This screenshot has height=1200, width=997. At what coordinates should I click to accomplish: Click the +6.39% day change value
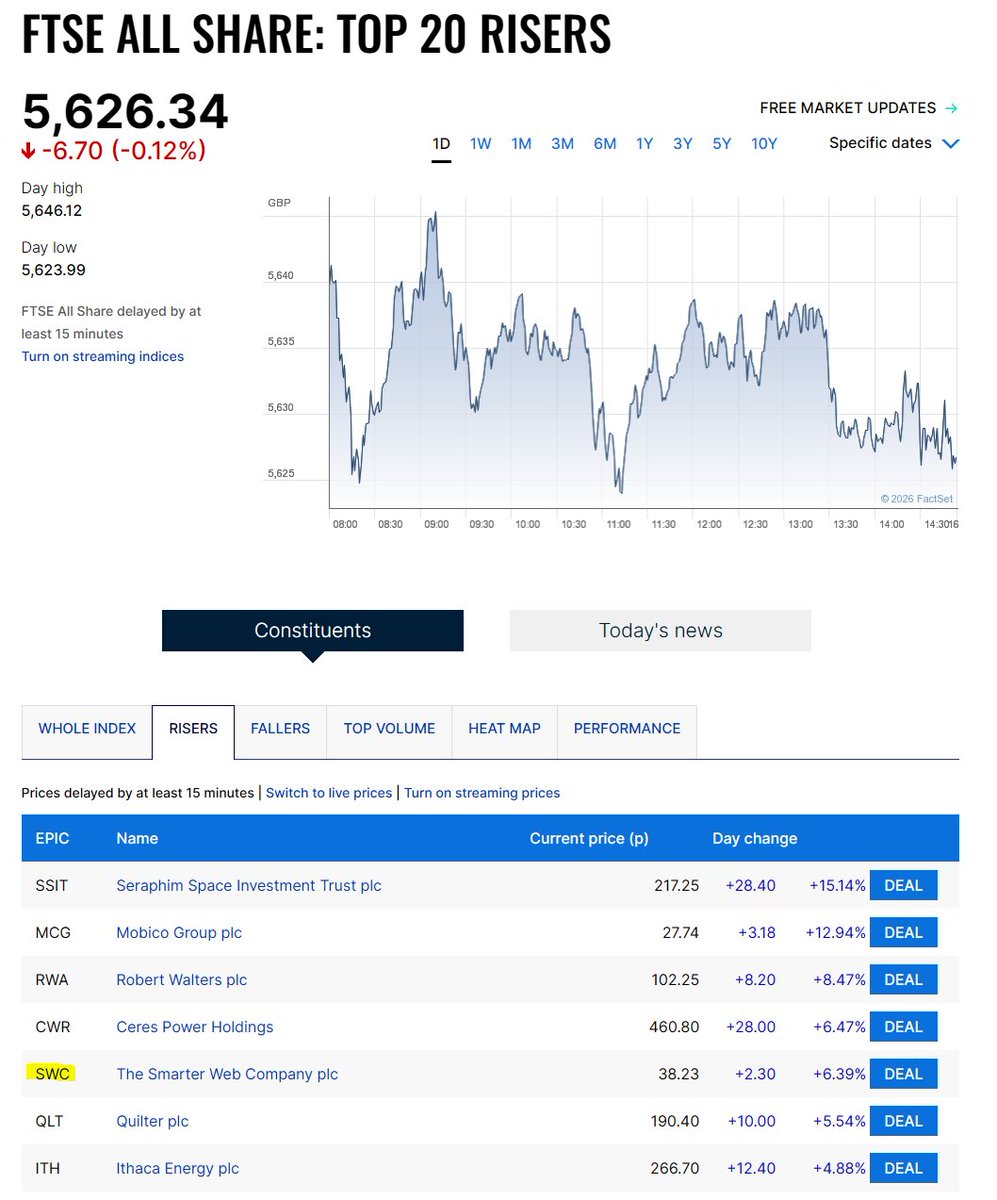pos(838,1074)
